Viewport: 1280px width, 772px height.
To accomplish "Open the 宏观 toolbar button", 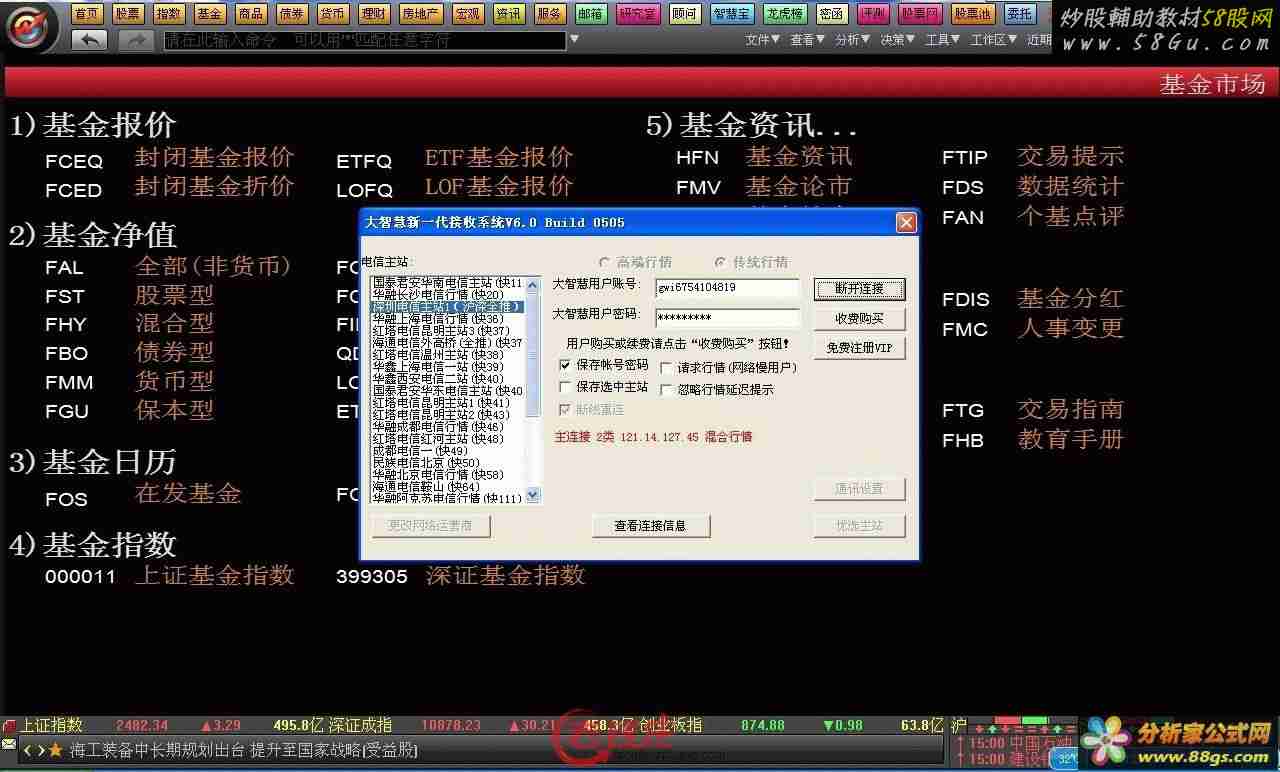I will (467, 14).
